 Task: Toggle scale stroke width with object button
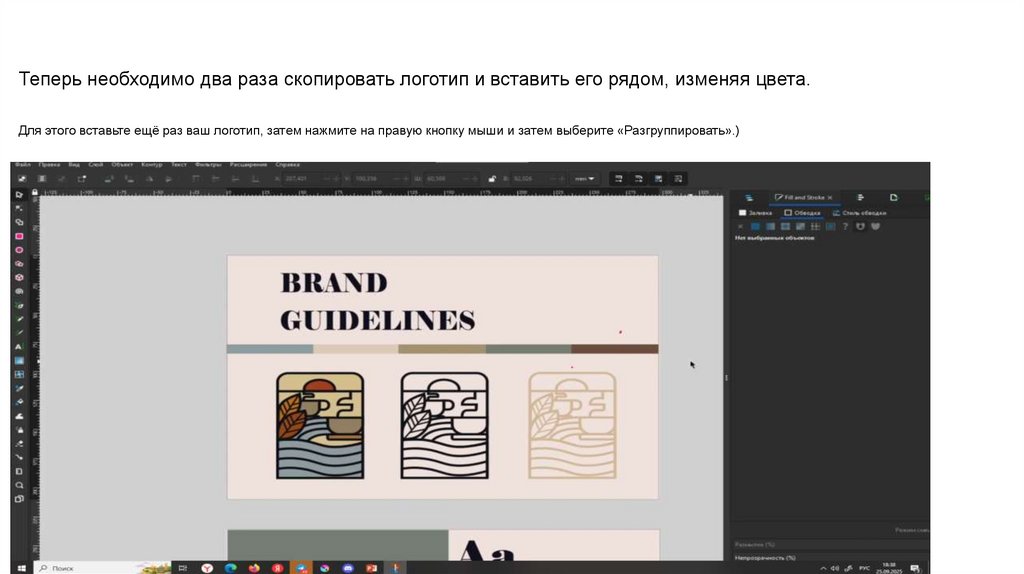click(x=620, y=178)
